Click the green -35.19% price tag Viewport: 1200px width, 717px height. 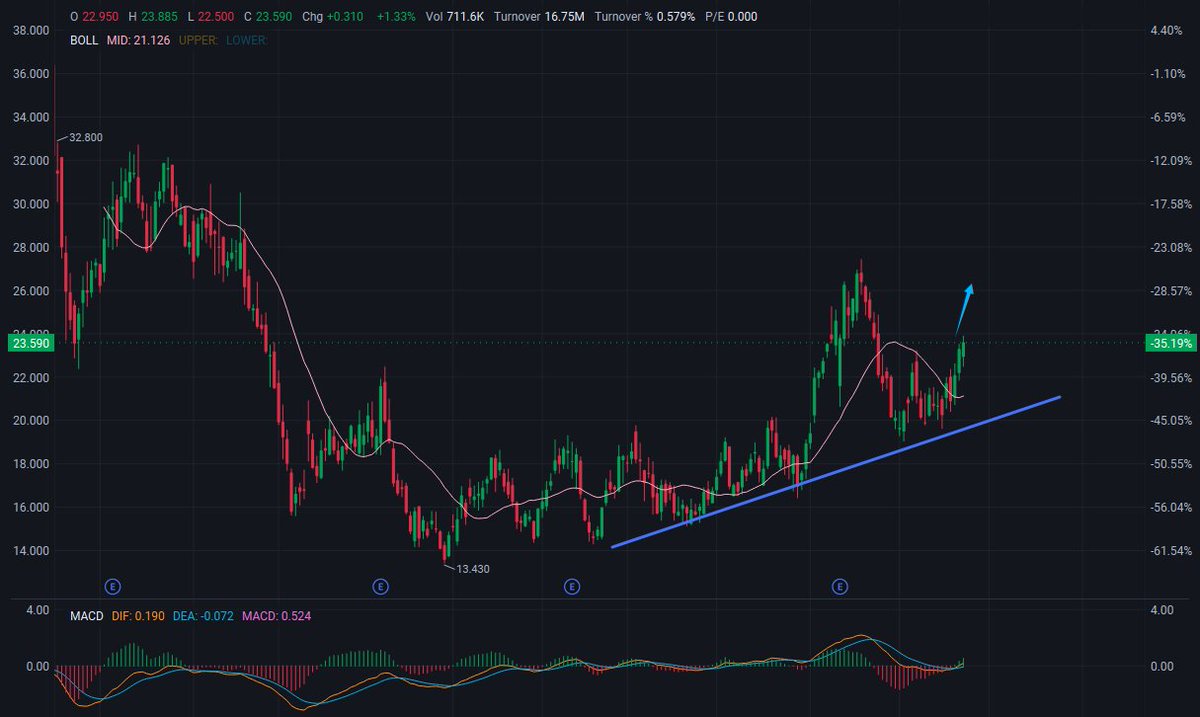(x=1169, y=343)
